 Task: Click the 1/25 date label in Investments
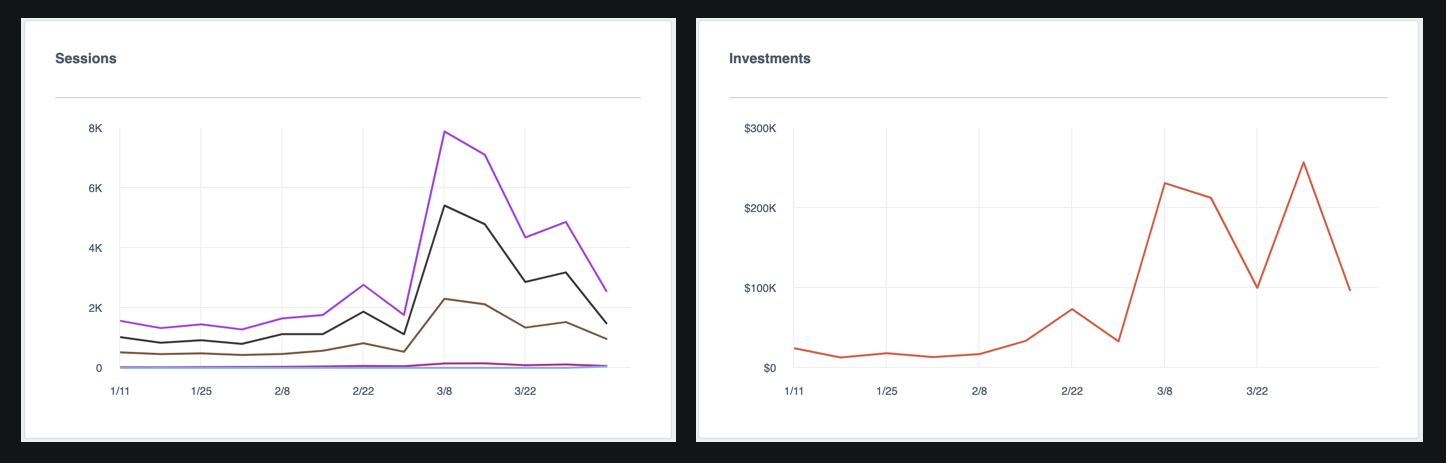coord(886,391)
